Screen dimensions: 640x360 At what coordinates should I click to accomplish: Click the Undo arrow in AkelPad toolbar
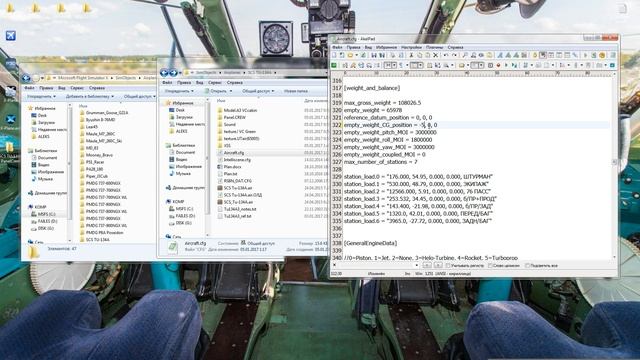coord(446,55)
